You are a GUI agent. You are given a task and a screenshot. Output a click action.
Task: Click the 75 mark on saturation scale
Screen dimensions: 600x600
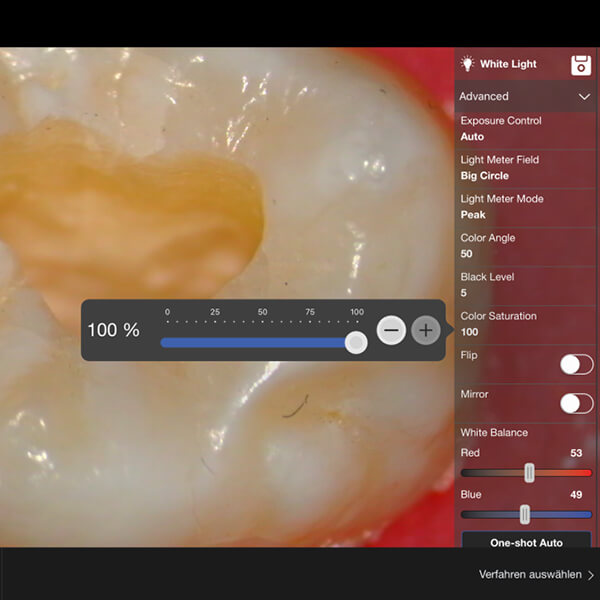[310, 312]
